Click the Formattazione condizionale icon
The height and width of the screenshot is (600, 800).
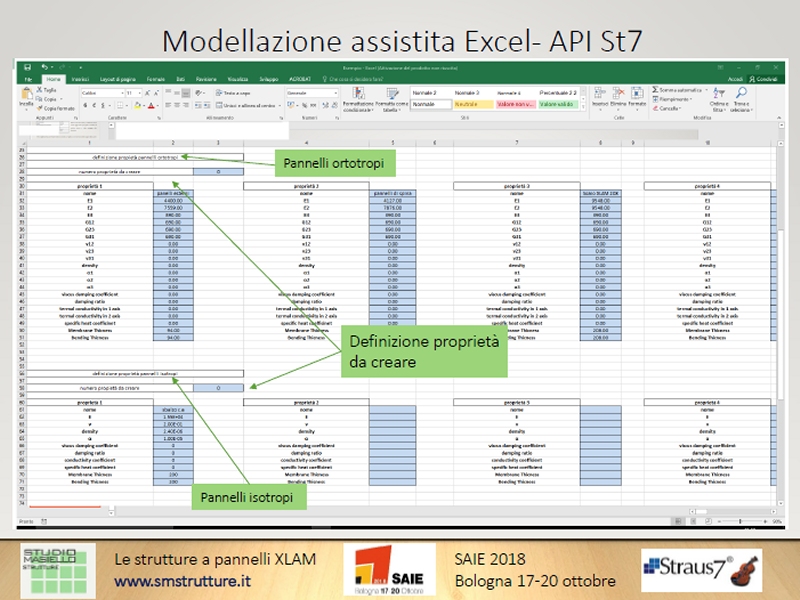click(355, 92)
